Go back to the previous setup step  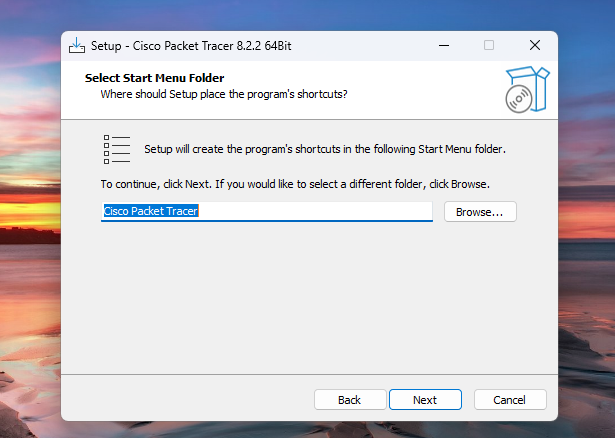pyautogui.click(x=349, y=400)
